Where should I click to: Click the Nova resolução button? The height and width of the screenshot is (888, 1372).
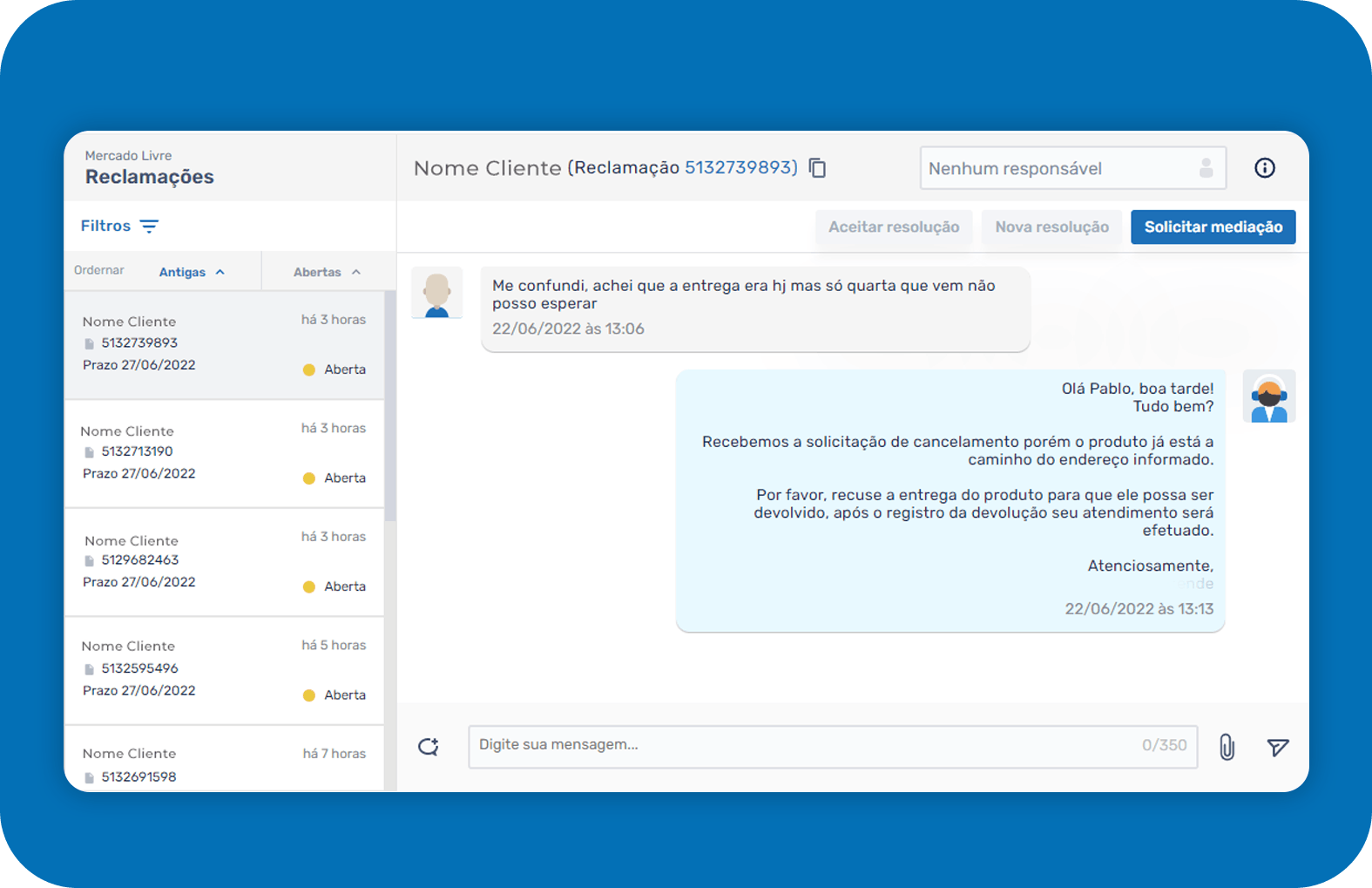[1051, 227]
